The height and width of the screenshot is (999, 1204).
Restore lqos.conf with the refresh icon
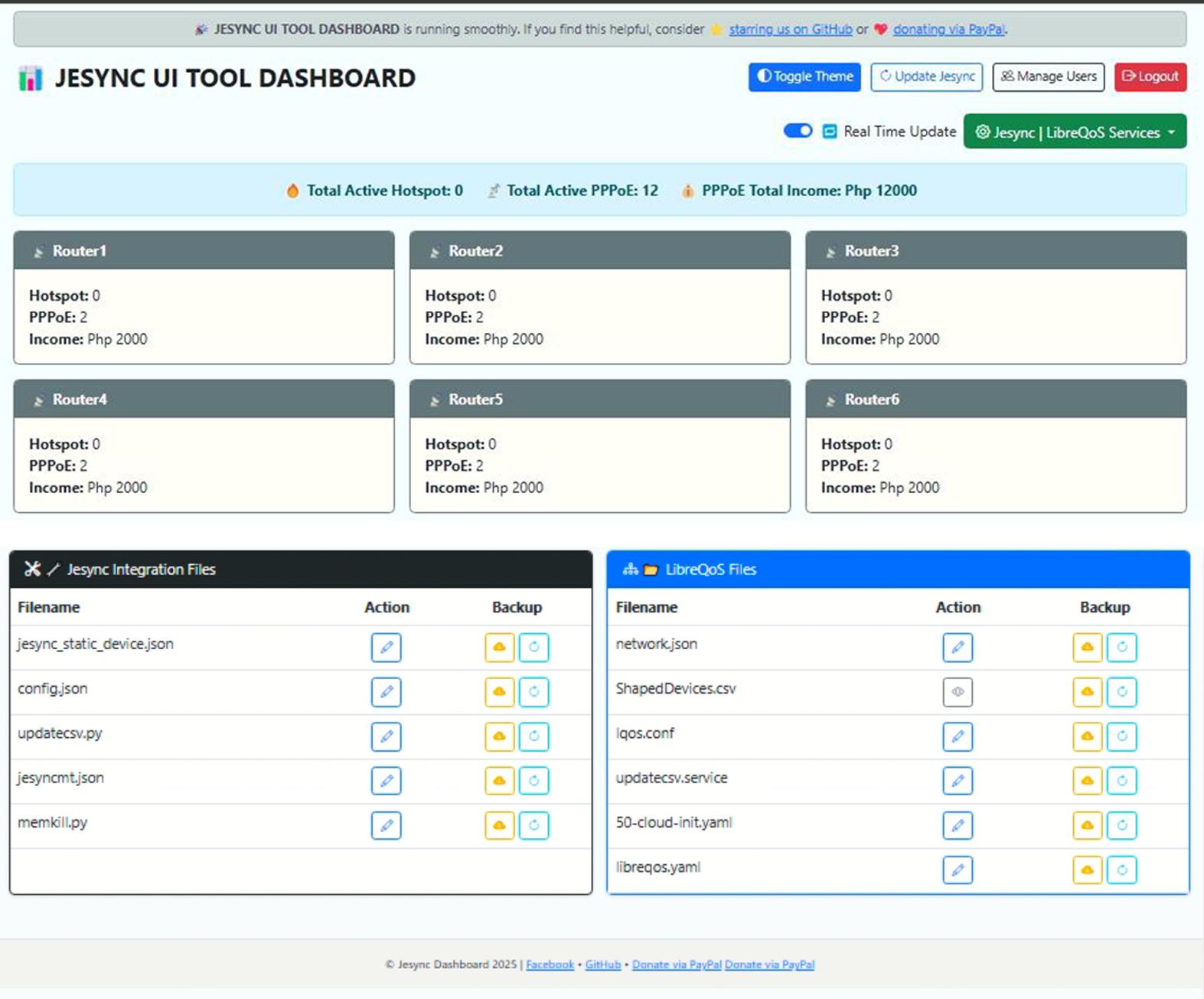point(1122,736)
